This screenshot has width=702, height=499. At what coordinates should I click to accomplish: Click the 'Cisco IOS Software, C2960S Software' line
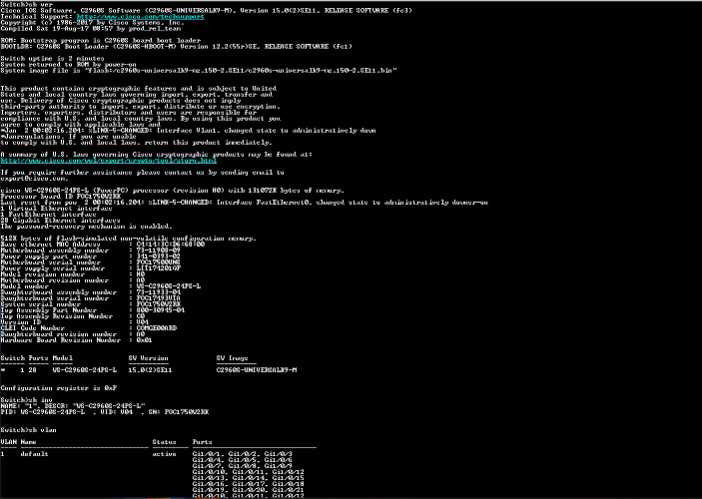click(206, 10)
